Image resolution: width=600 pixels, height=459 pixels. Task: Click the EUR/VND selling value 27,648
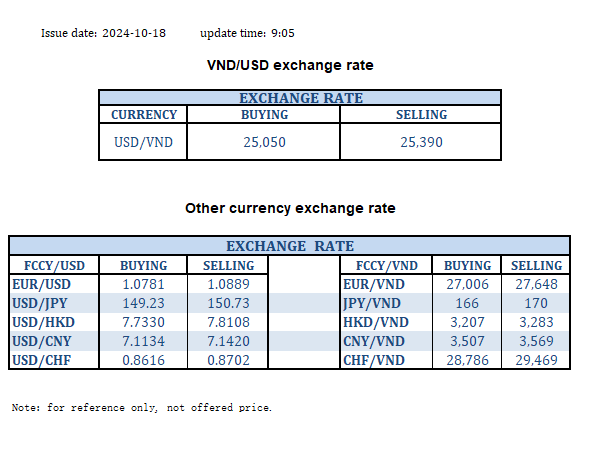click(536, 284)
